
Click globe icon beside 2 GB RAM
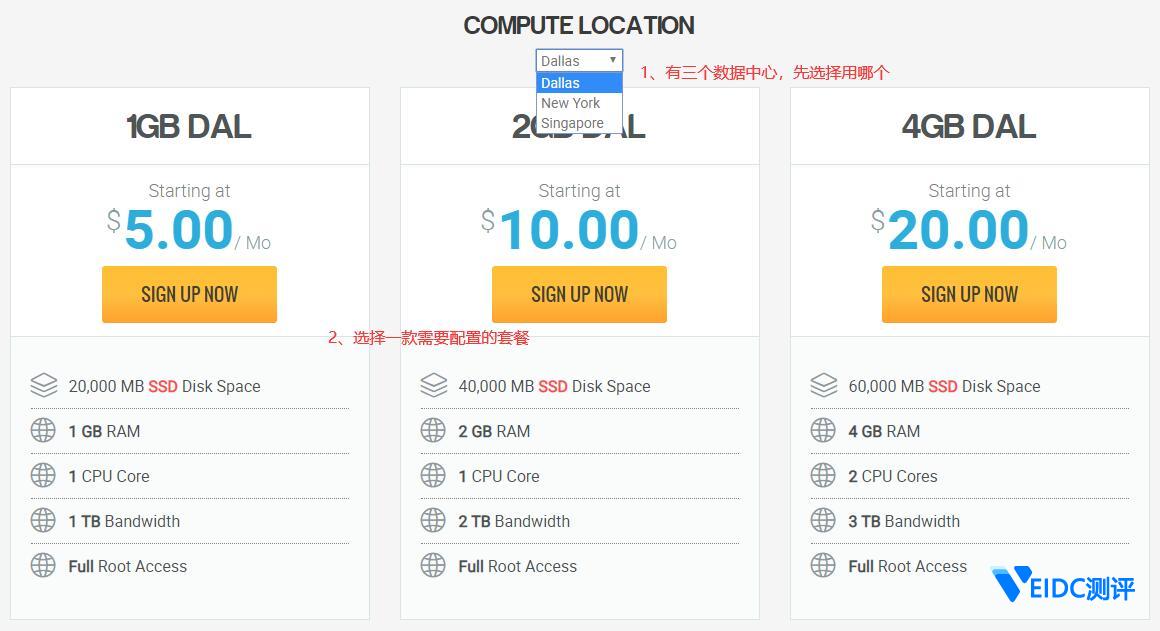[433, 430]
